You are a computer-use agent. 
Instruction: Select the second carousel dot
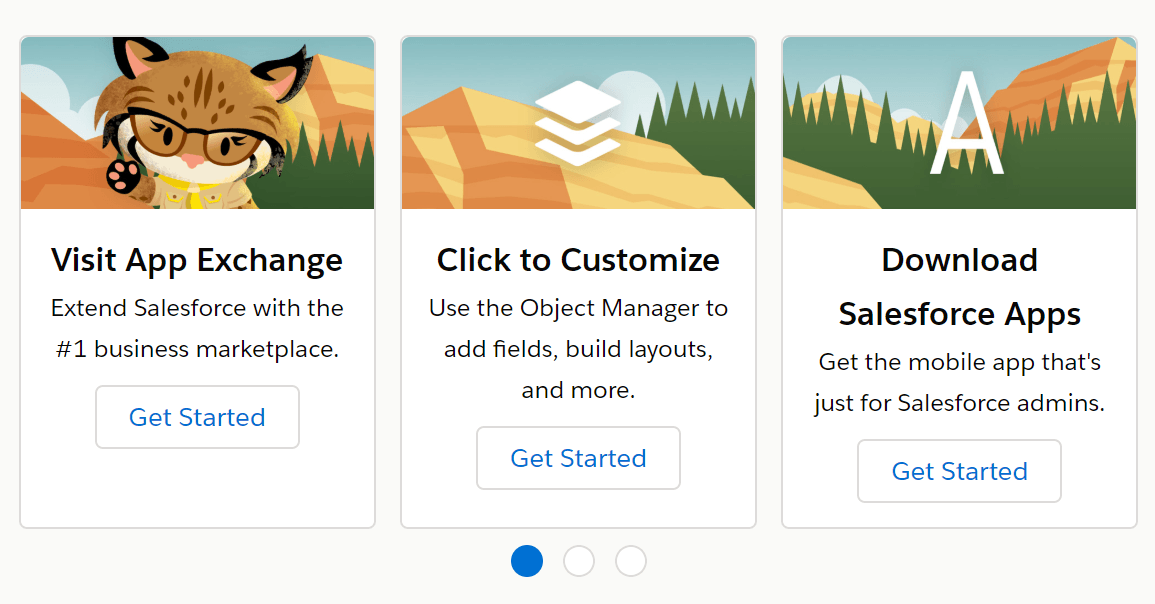(x=579, y=561)
